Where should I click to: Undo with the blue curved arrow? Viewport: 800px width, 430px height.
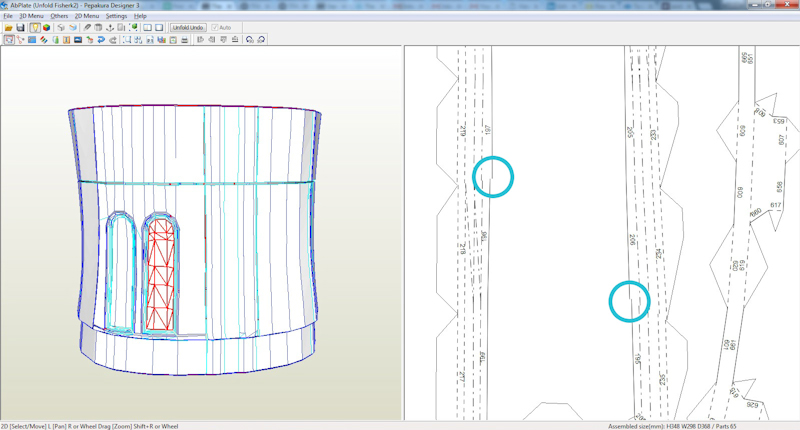(101, 40)
